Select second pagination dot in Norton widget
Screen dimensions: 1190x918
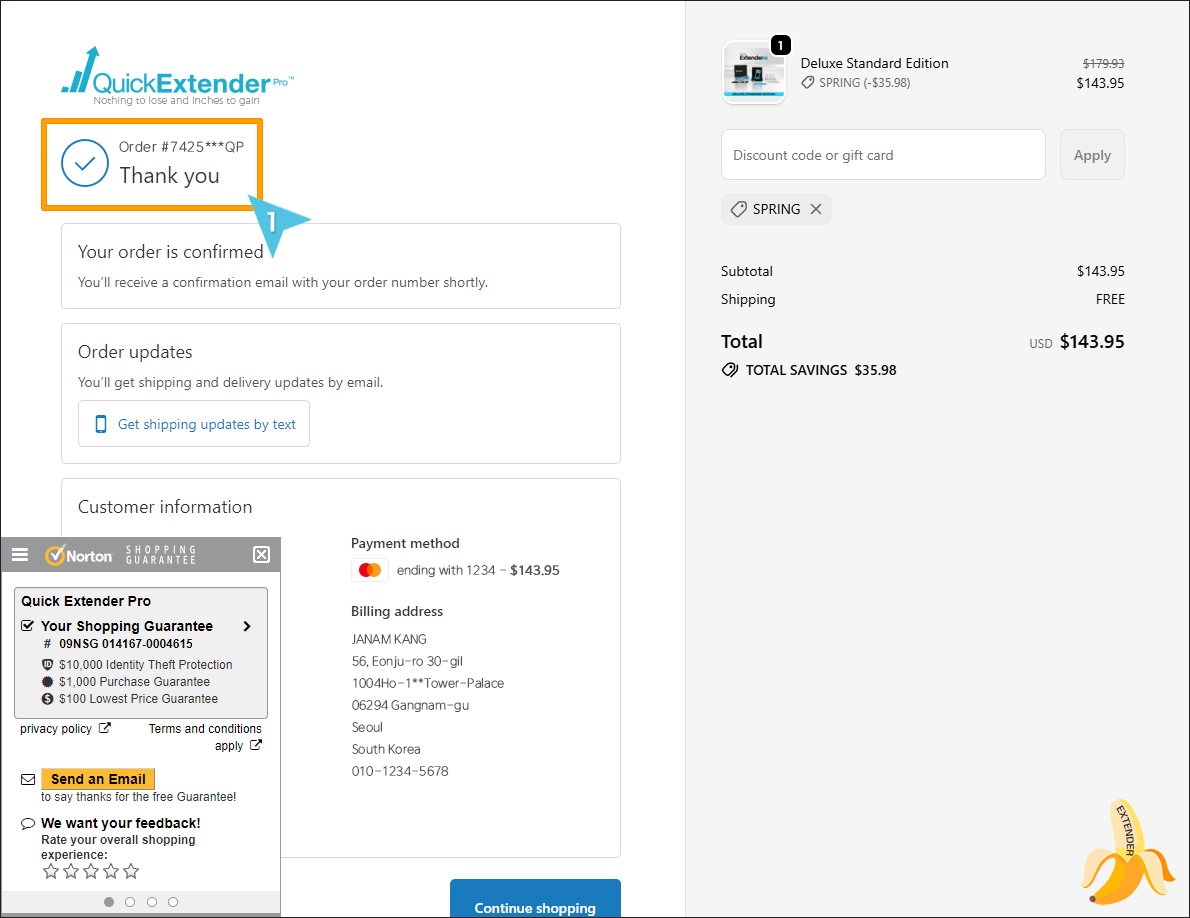[130, 902]
